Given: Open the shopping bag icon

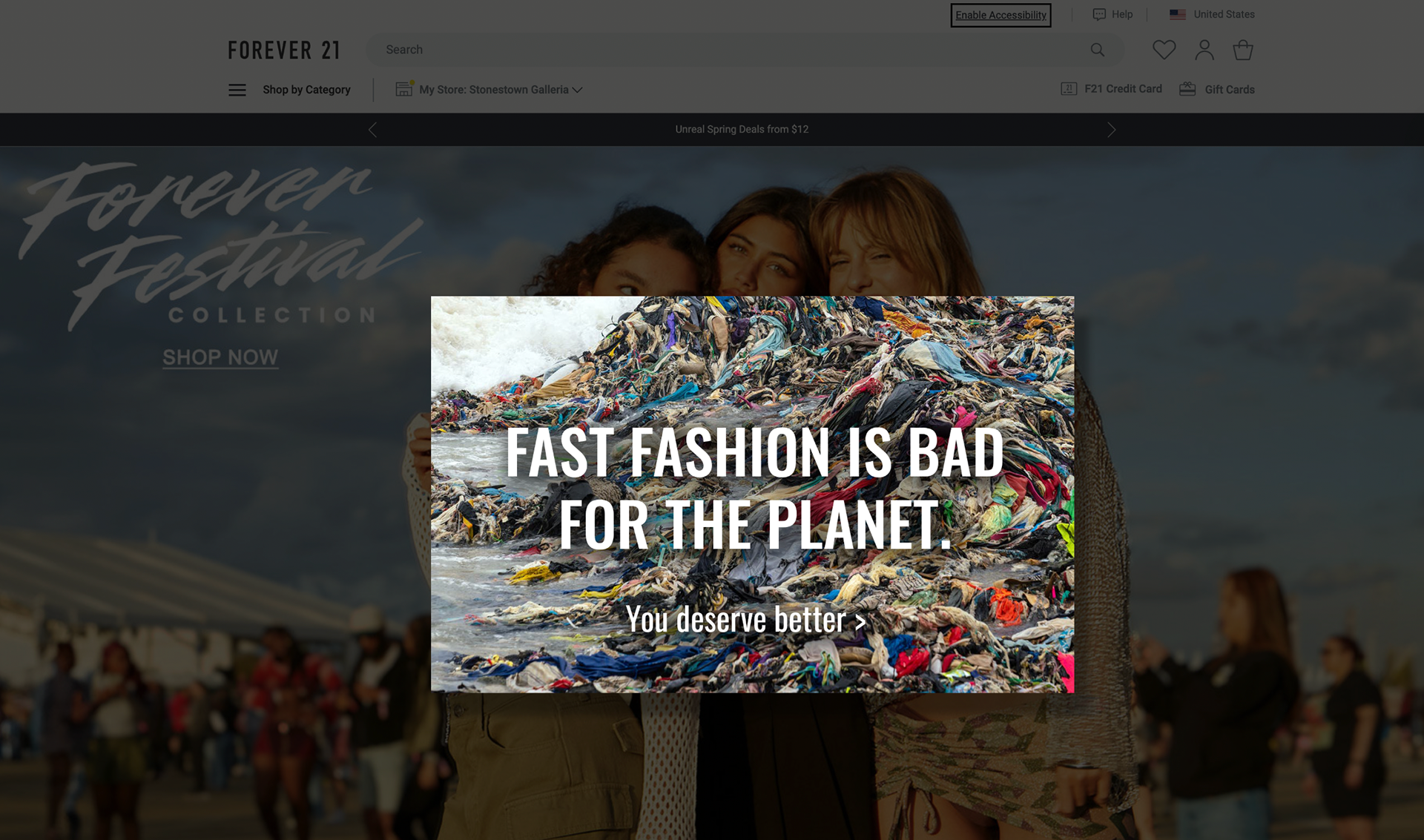Looking at the screenshot, I should pos(1243,50).
